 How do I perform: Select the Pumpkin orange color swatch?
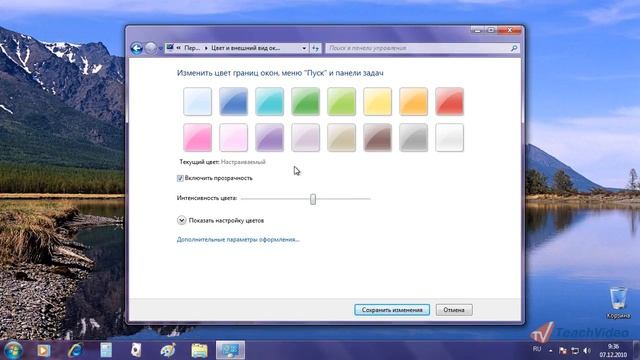coord(413,101)
